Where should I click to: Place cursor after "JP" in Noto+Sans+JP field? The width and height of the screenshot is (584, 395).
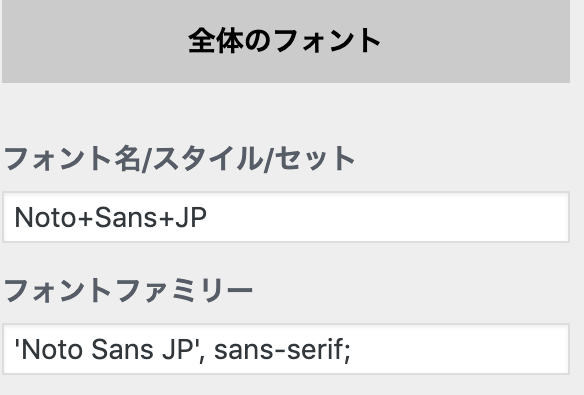[x=207, y=217]
